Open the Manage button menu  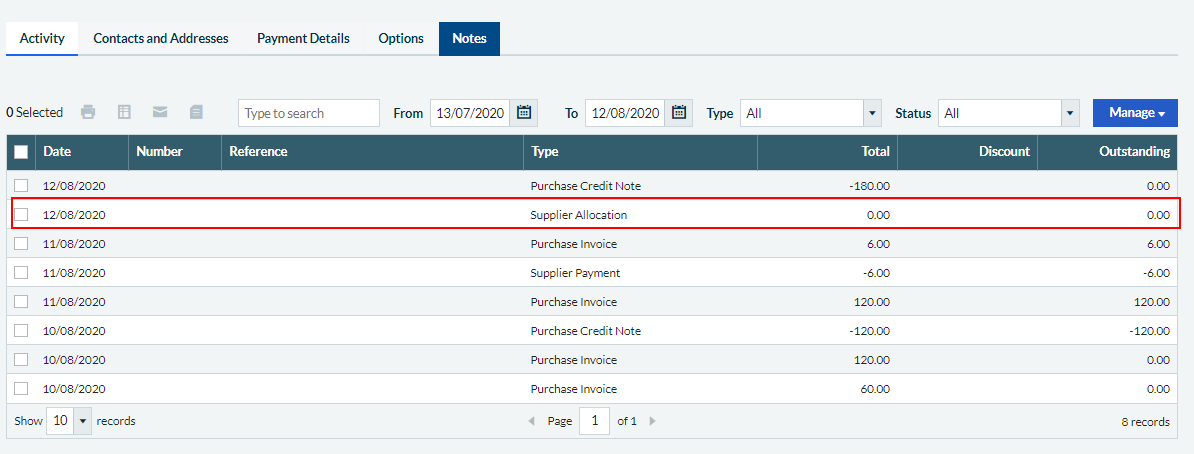tap(1135, 113)
